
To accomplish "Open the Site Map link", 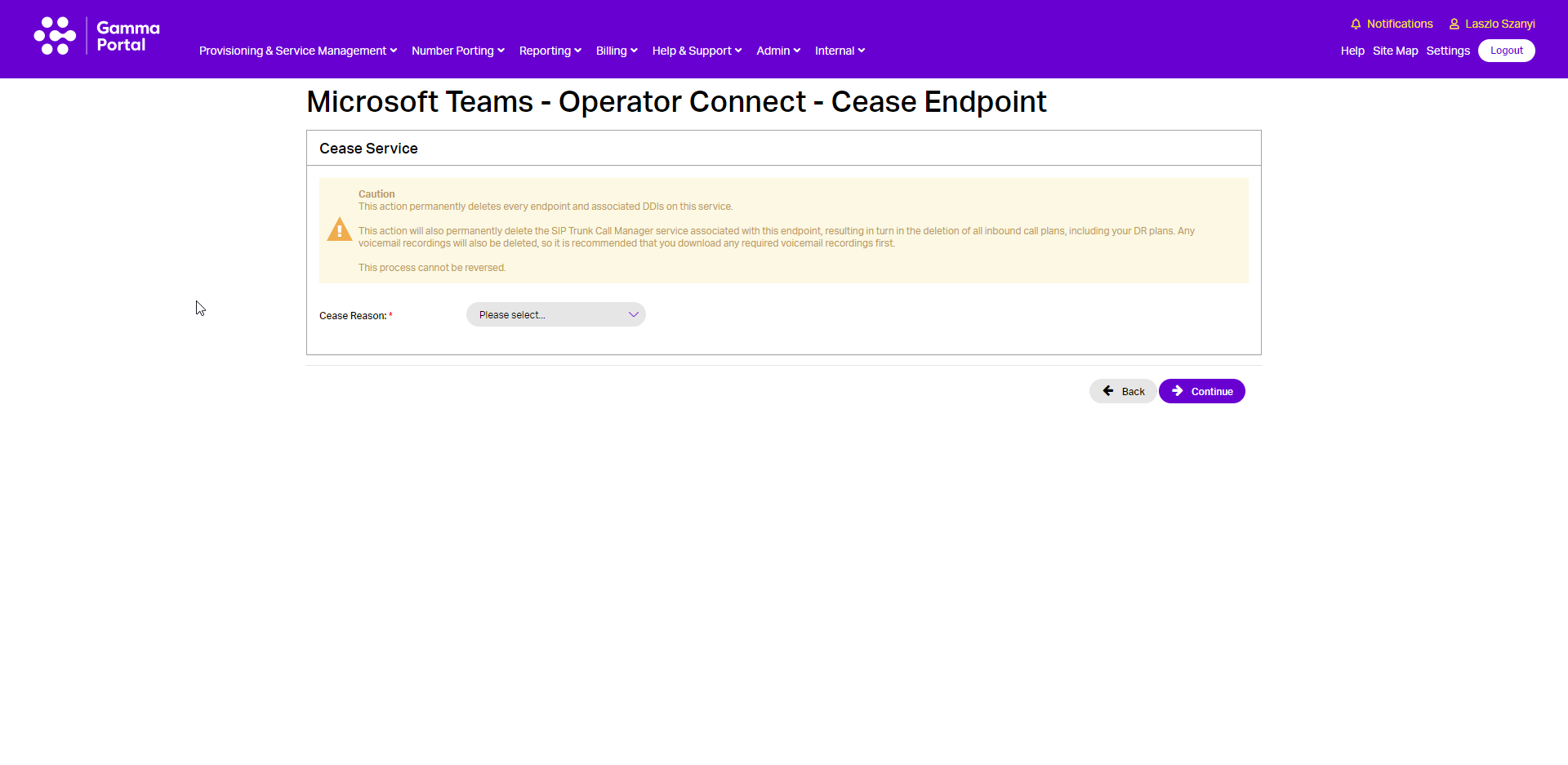I will 1395,51.
